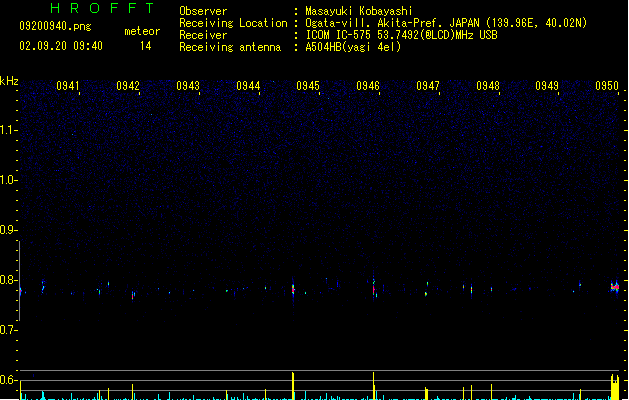
Task: Click time marker 0948
Action: (x=488, y=86)
